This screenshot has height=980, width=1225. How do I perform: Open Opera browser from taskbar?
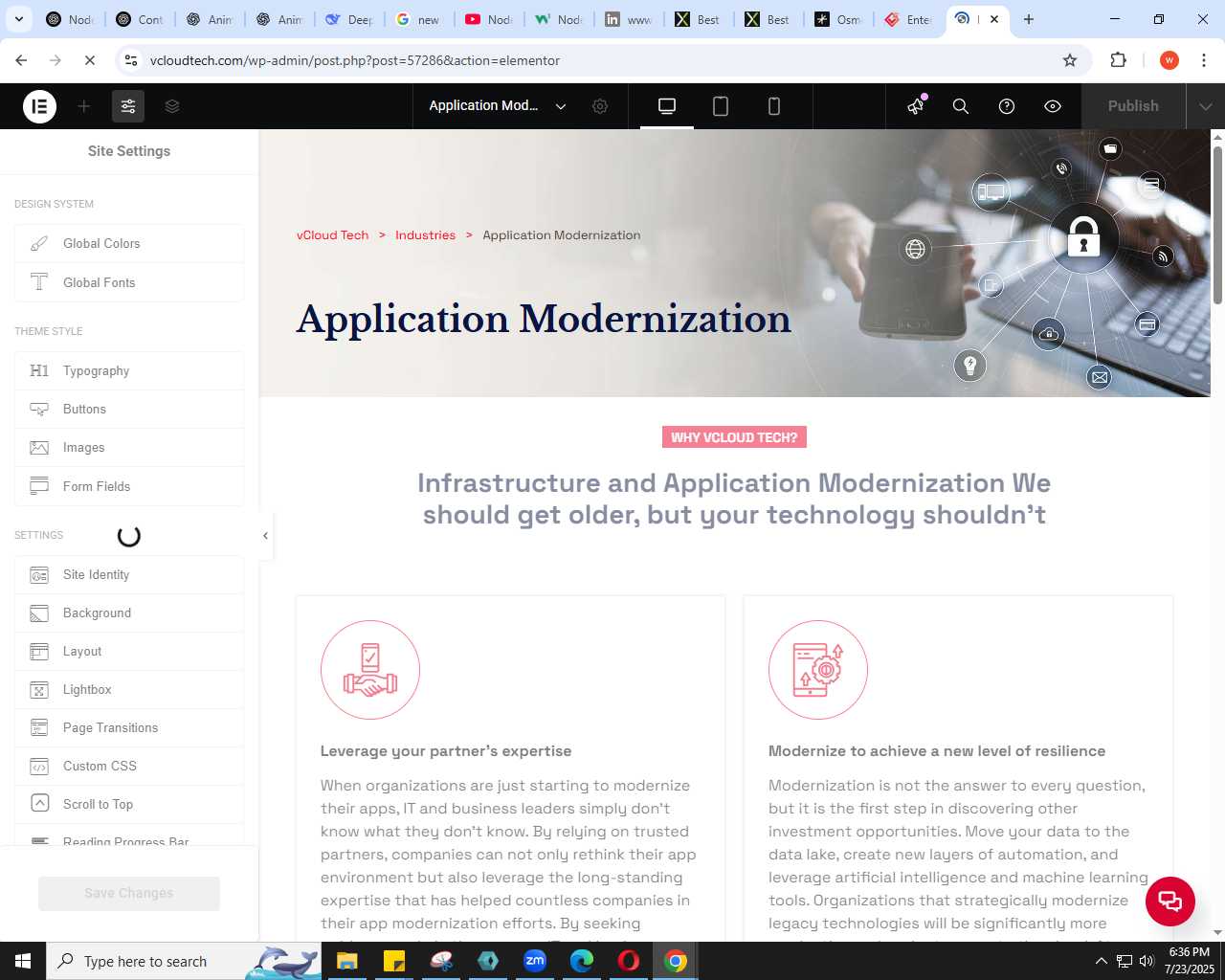[x=629, y=961]
